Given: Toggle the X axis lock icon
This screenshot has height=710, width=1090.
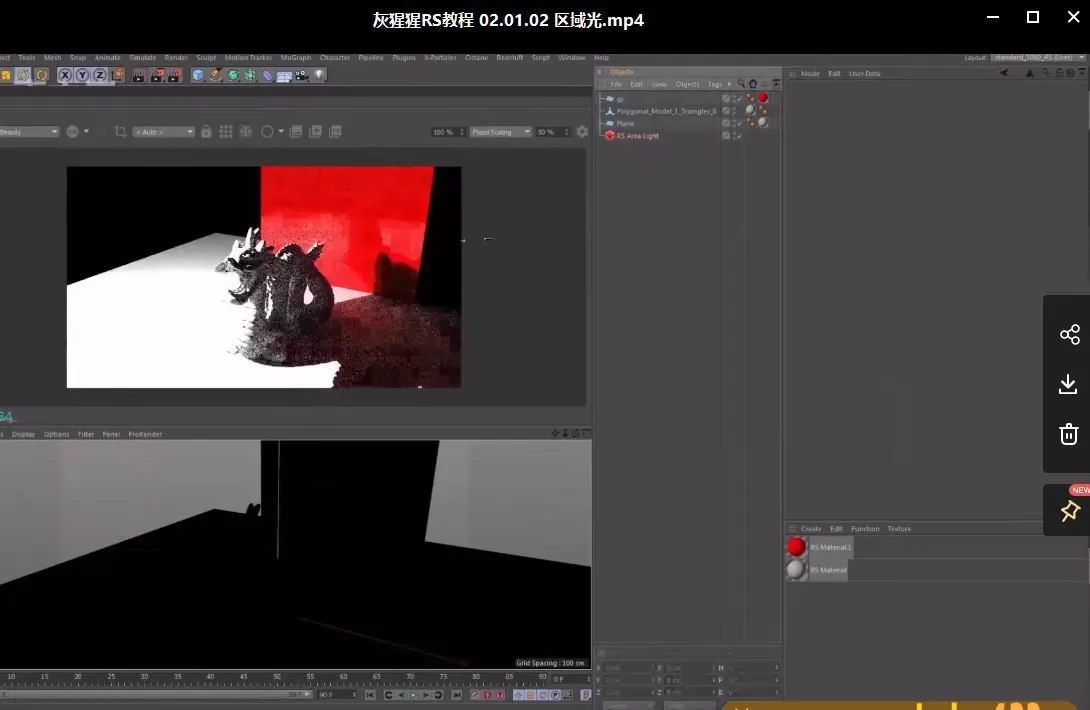Looking at the screenshot, I should click(x=66, y=75).
